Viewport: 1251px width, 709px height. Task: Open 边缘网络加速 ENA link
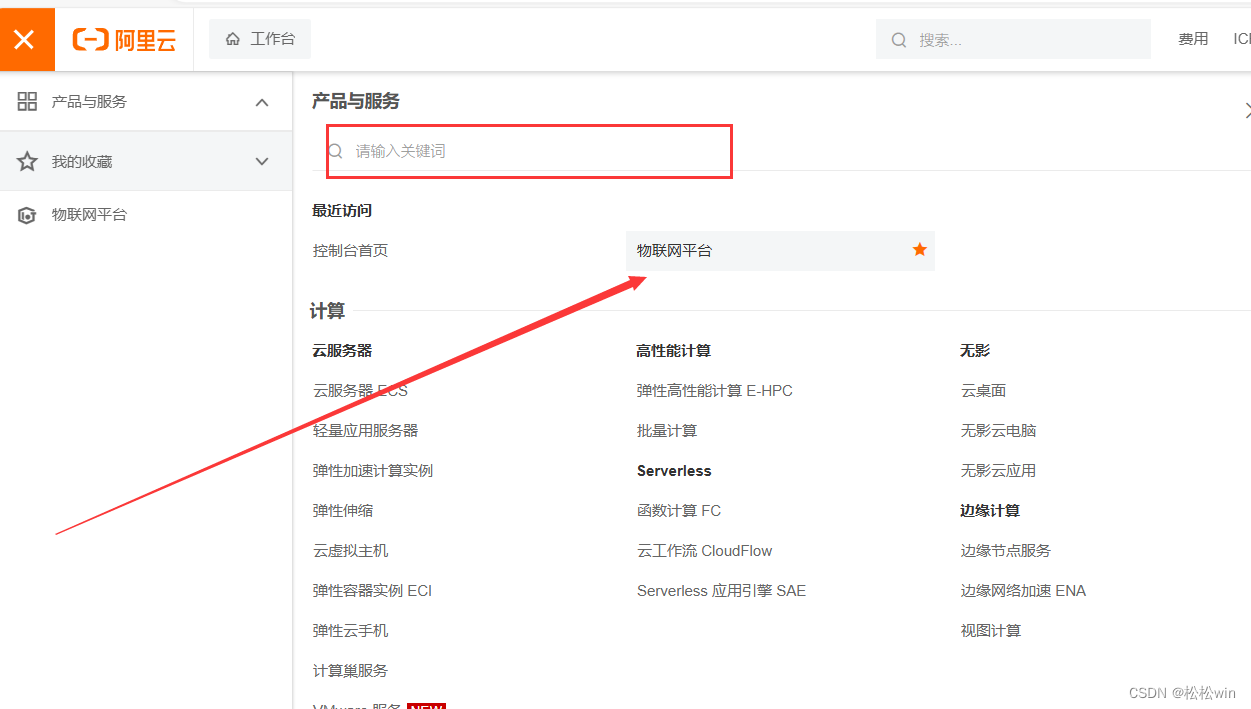(1023, 590)
